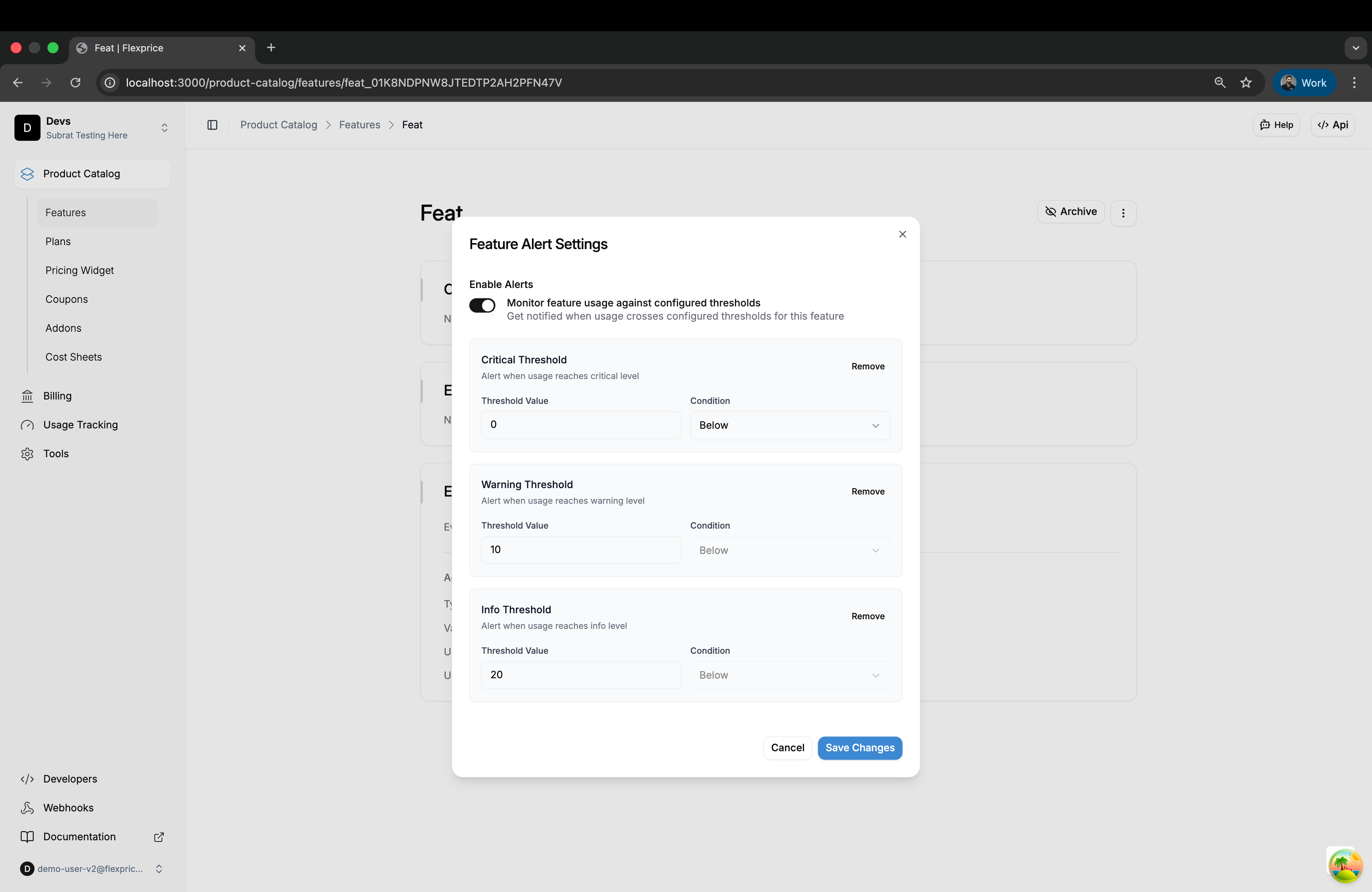Save Changes to alert settings

tap(860, 748)
